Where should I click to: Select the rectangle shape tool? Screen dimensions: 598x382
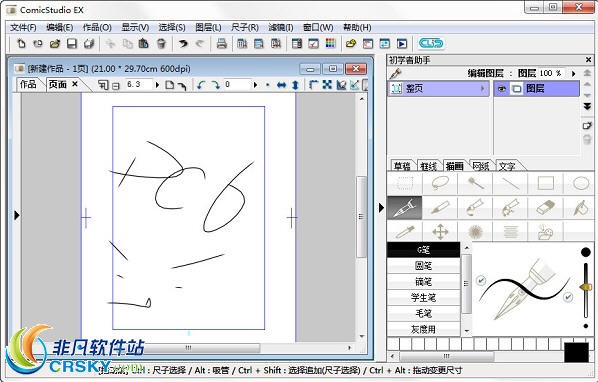[x=545, y=184]
